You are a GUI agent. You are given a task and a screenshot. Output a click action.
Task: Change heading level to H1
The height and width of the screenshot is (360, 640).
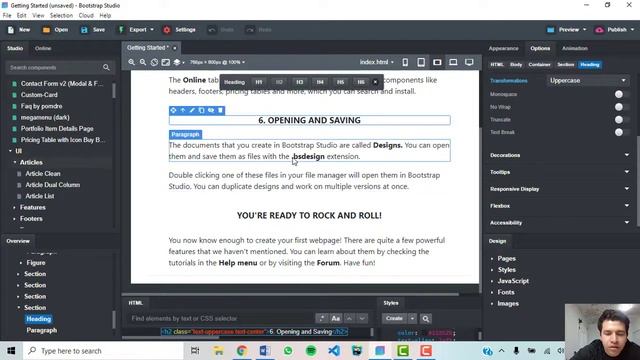tap(259, 82)
